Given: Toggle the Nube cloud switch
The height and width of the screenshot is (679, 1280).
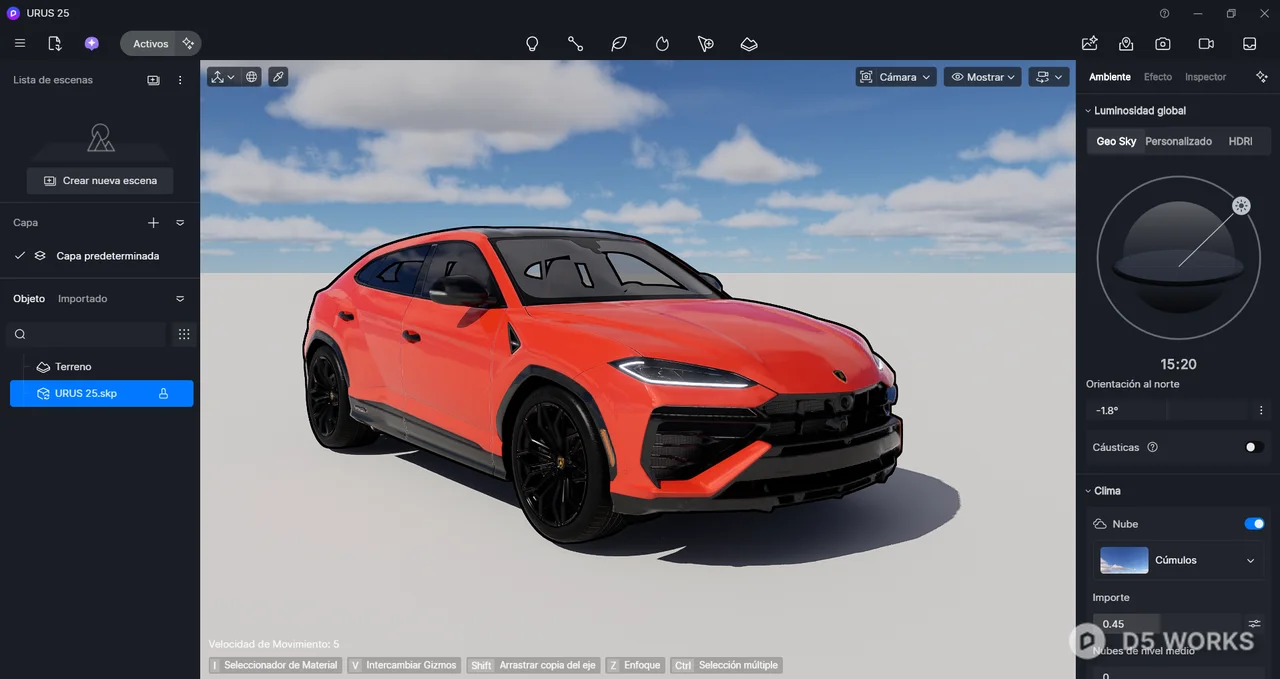Looking at the screenshot, I should point(1254,524).
